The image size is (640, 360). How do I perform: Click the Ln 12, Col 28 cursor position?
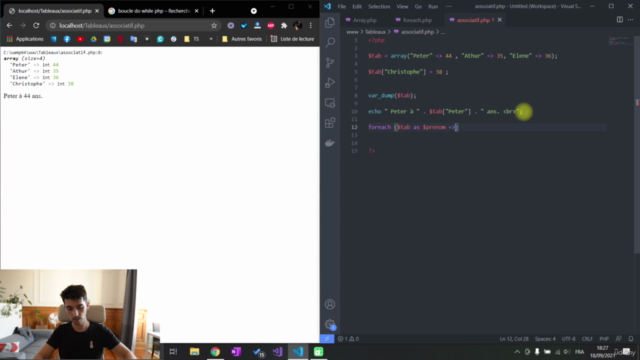(514, 339)
